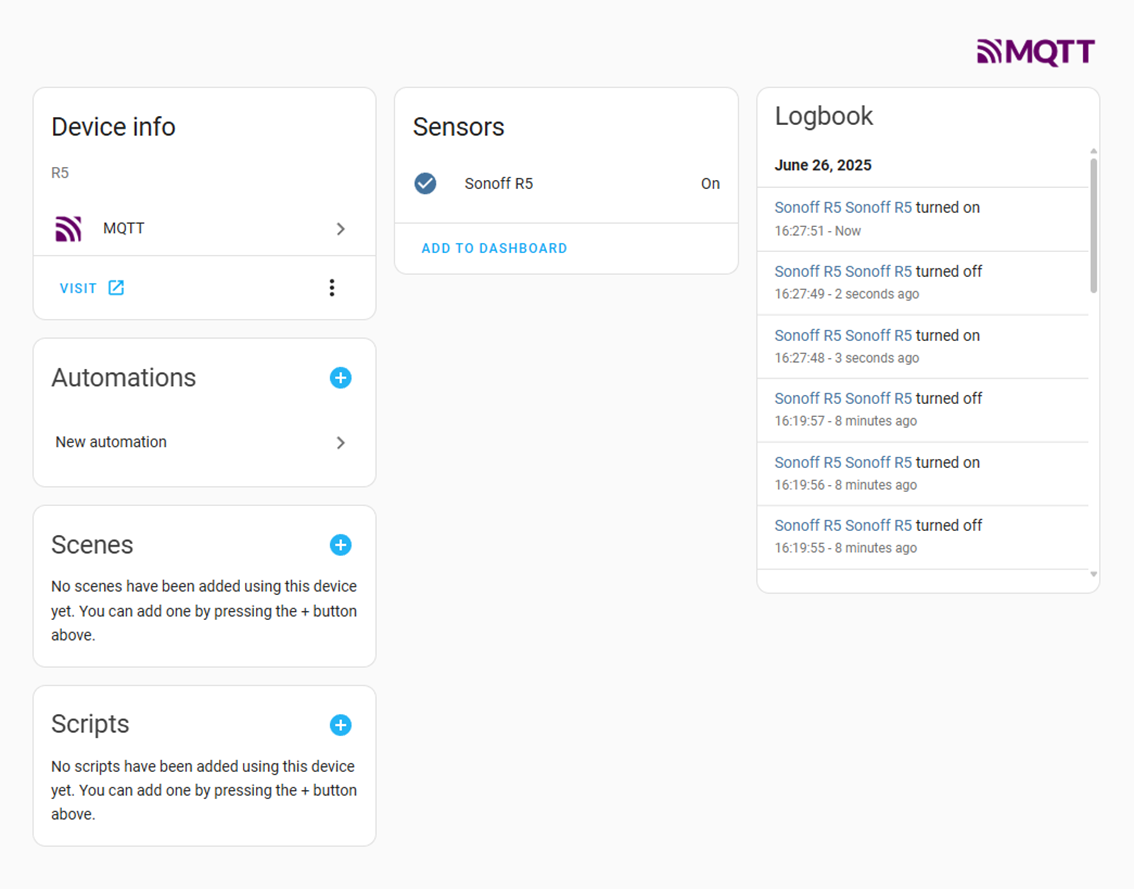Click the MQTT logo at top right
Viewport: 1134px width, 889px height.
click(x=1035, y=52)
